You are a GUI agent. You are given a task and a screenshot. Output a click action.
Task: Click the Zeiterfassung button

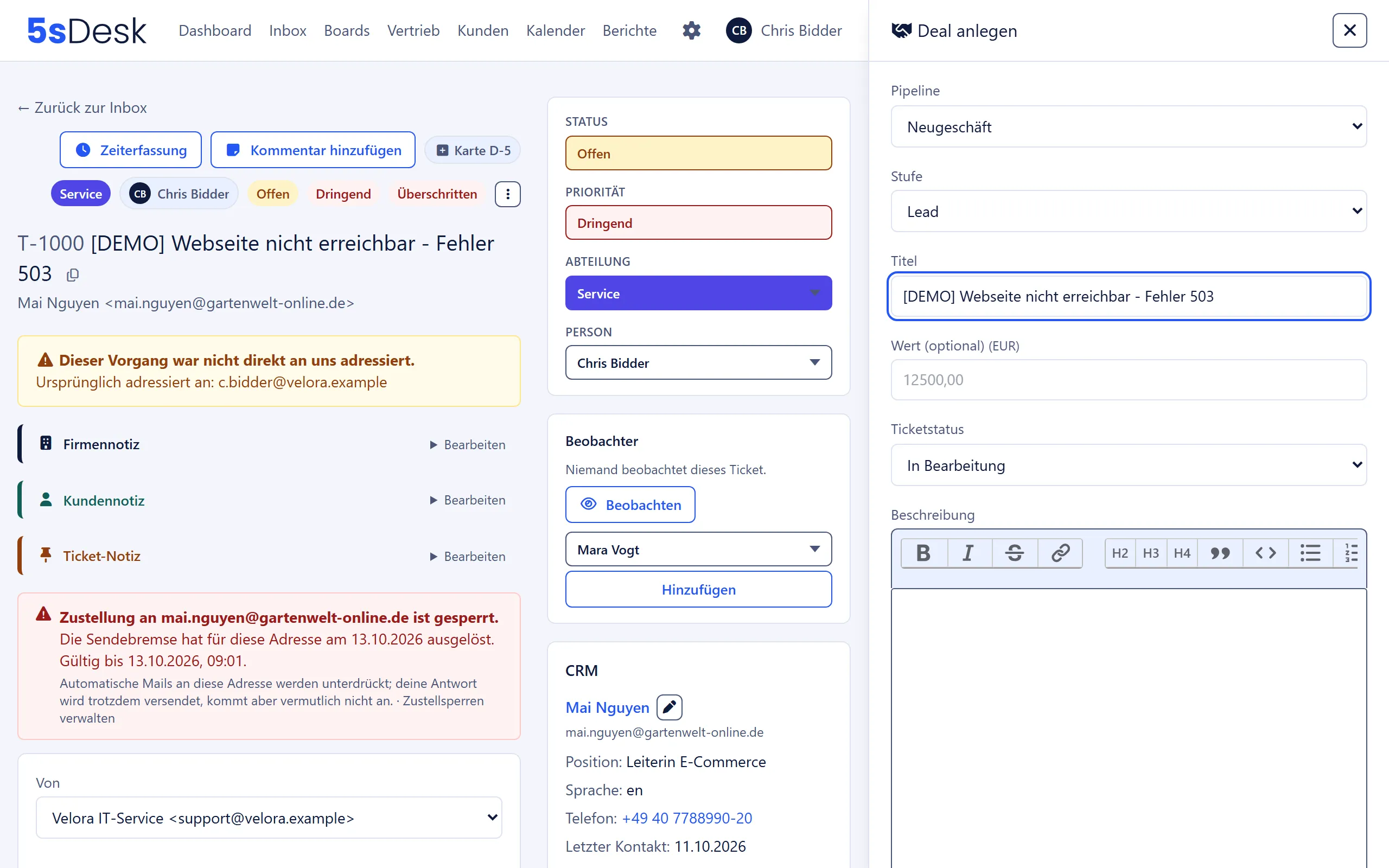[131, 150]
